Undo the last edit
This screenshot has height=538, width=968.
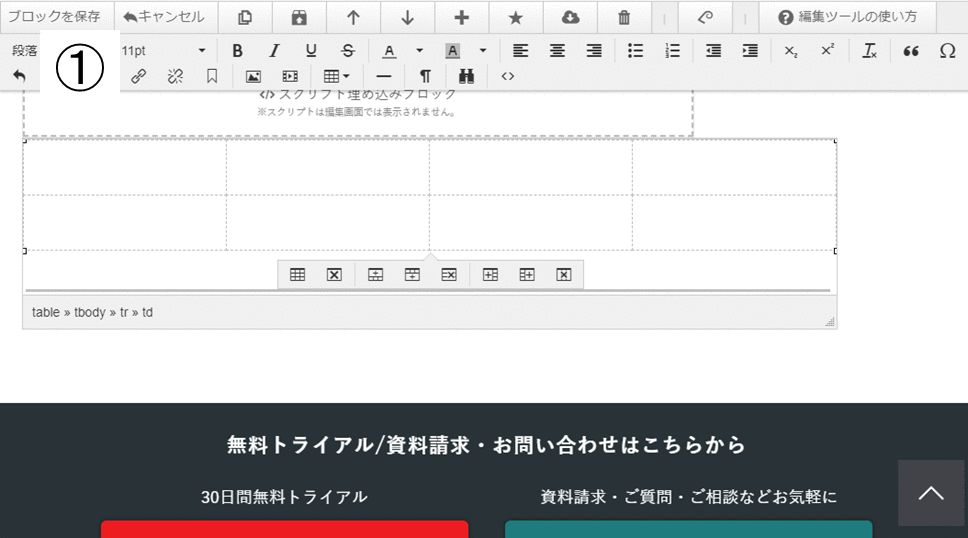coord(20,76)
